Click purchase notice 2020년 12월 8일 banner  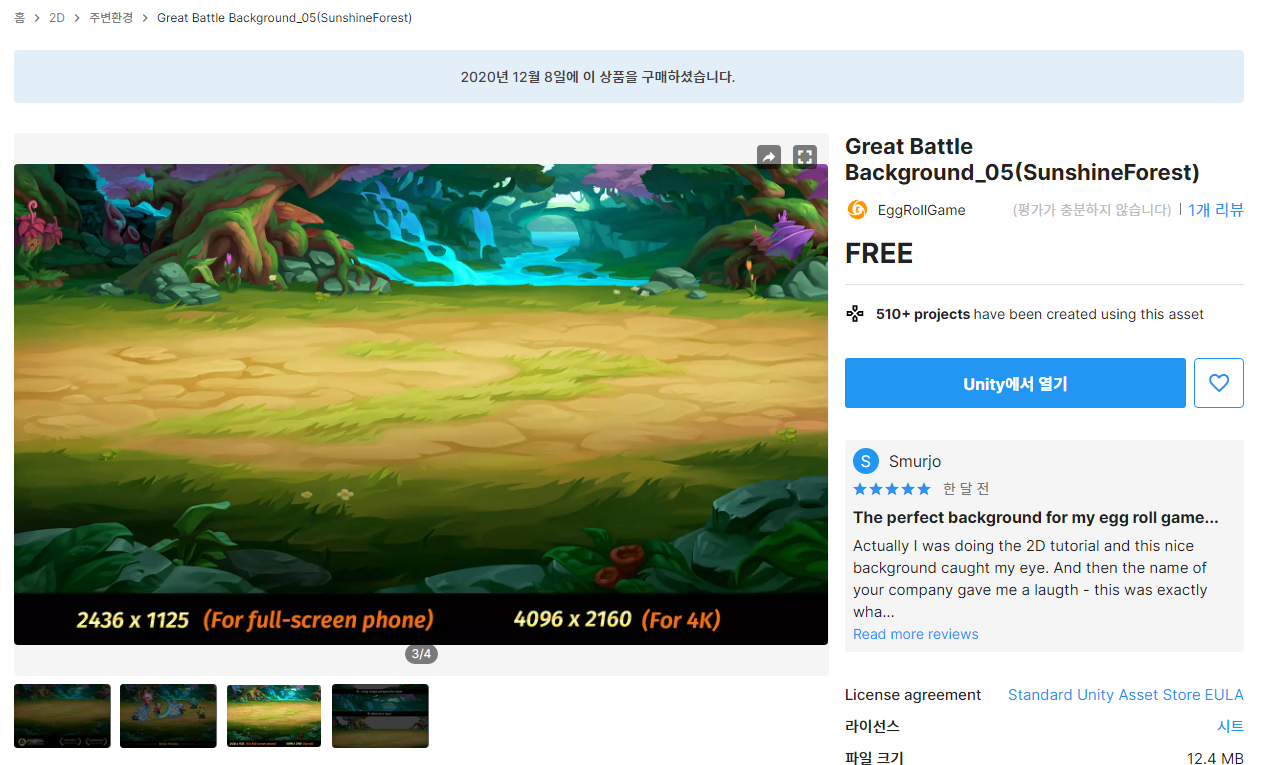629,77
